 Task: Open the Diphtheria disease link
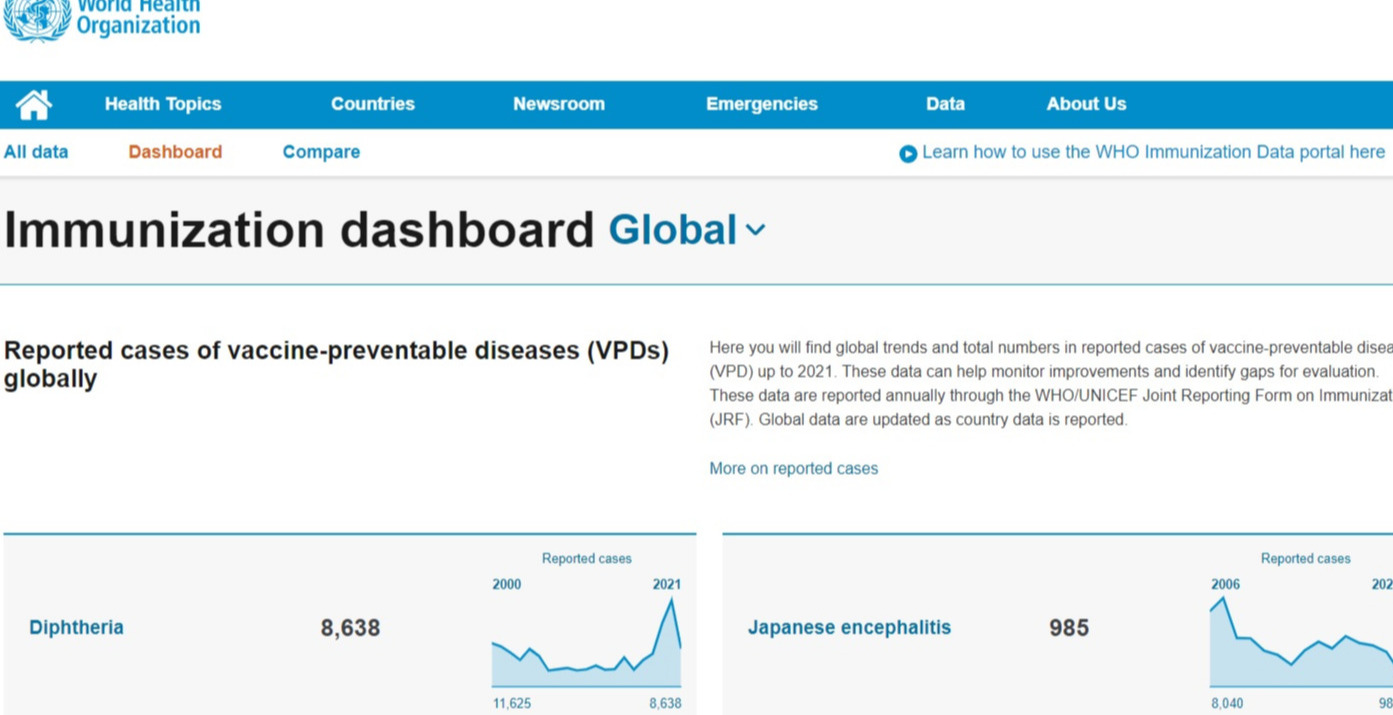click(76, 628)
